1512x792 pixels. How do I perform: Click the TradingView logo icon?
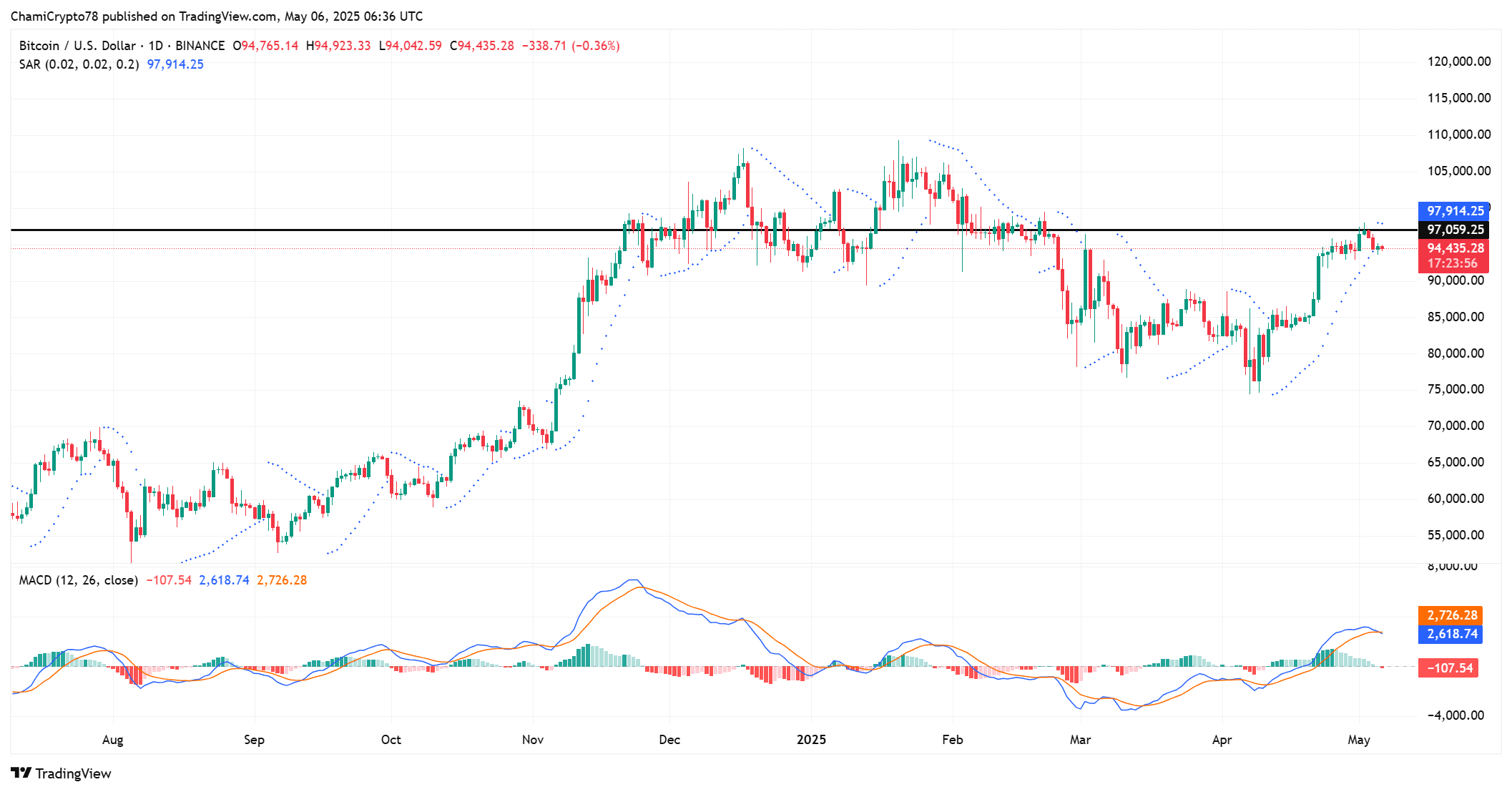click(x=21, y=773)
